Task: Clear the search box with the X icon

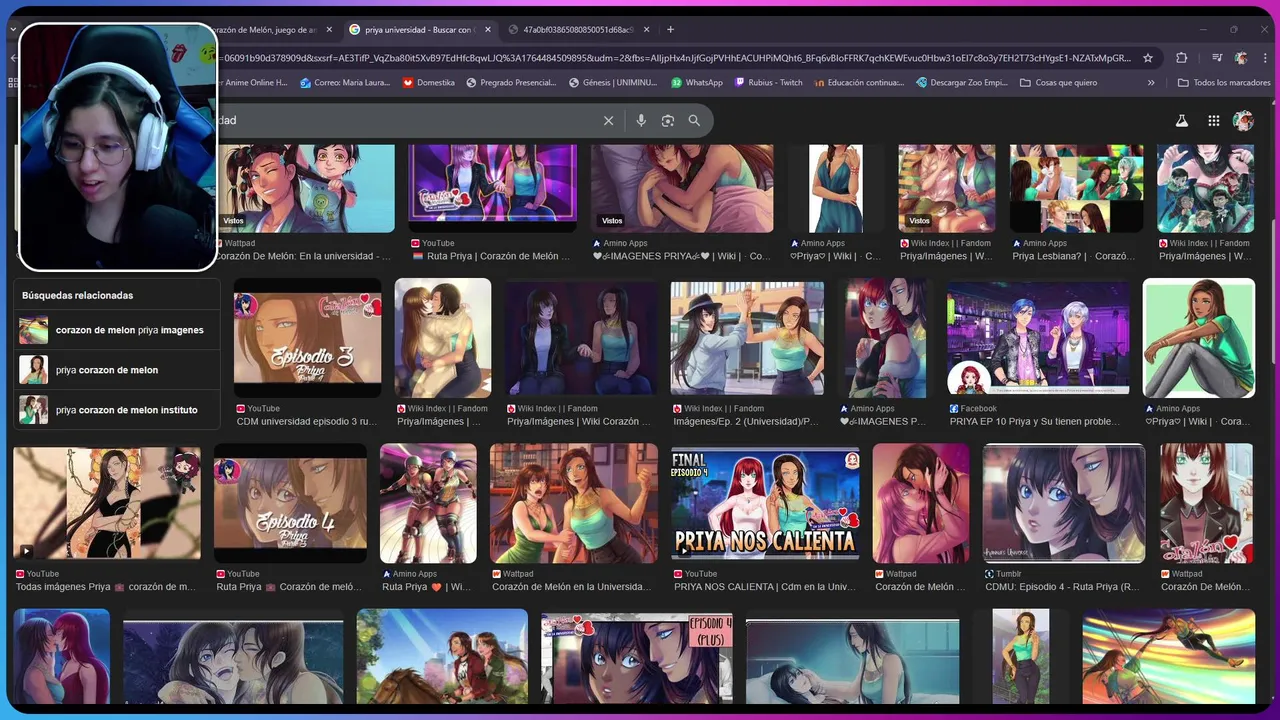Action: coord(608,120)
